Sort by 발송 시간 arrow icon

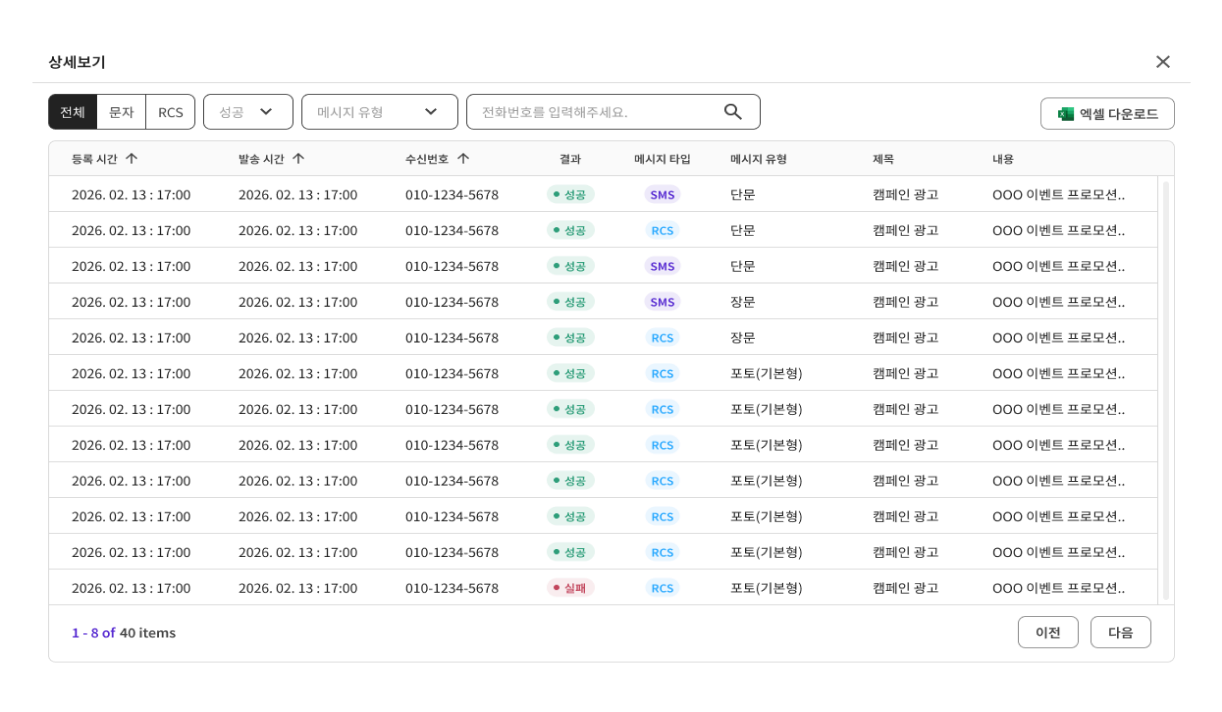(x=298, y=159)
